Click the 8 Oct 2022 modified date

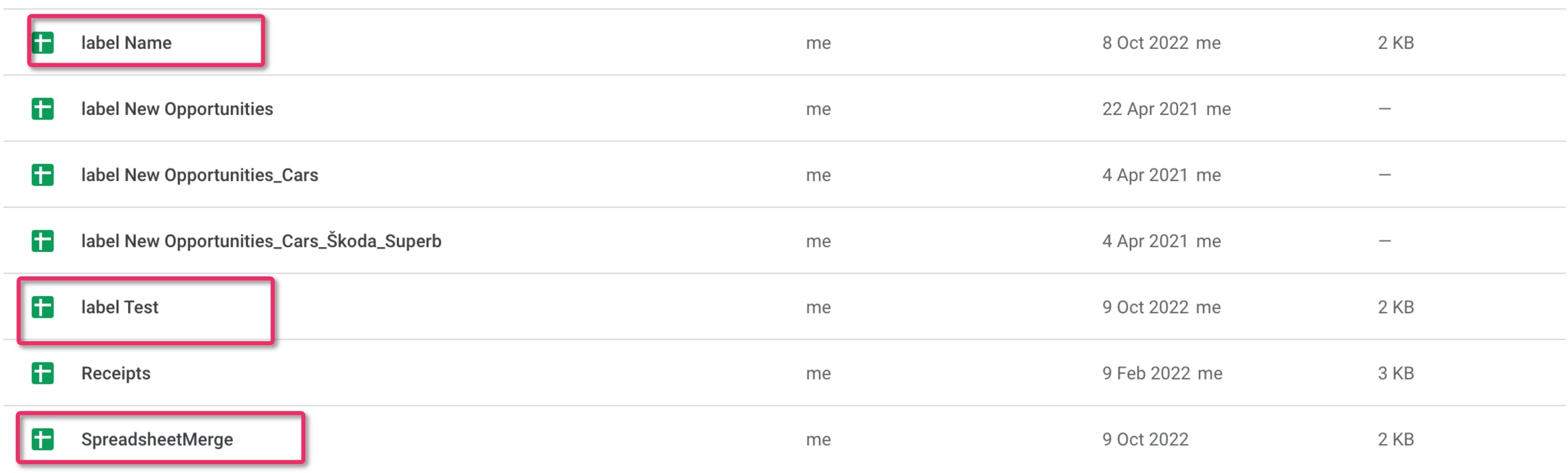[1145, 43]
